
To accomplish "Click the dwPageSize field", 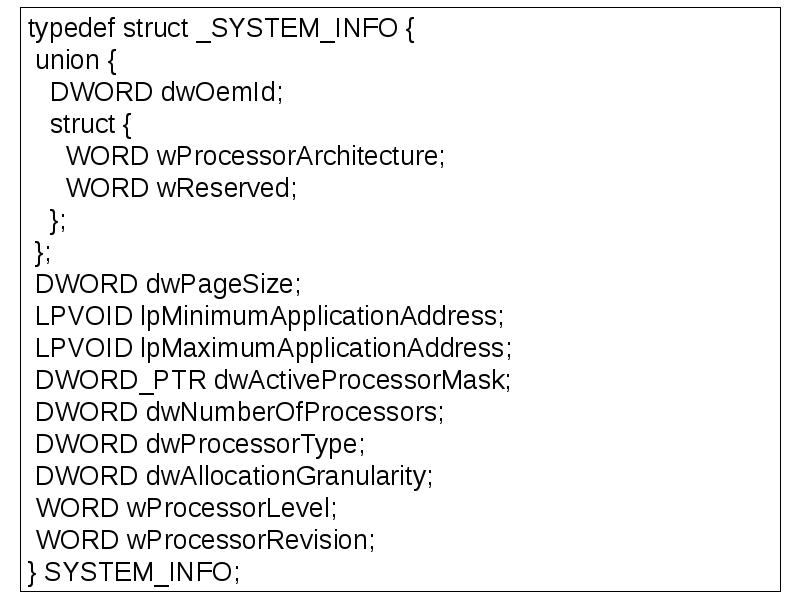I will 222,284.
